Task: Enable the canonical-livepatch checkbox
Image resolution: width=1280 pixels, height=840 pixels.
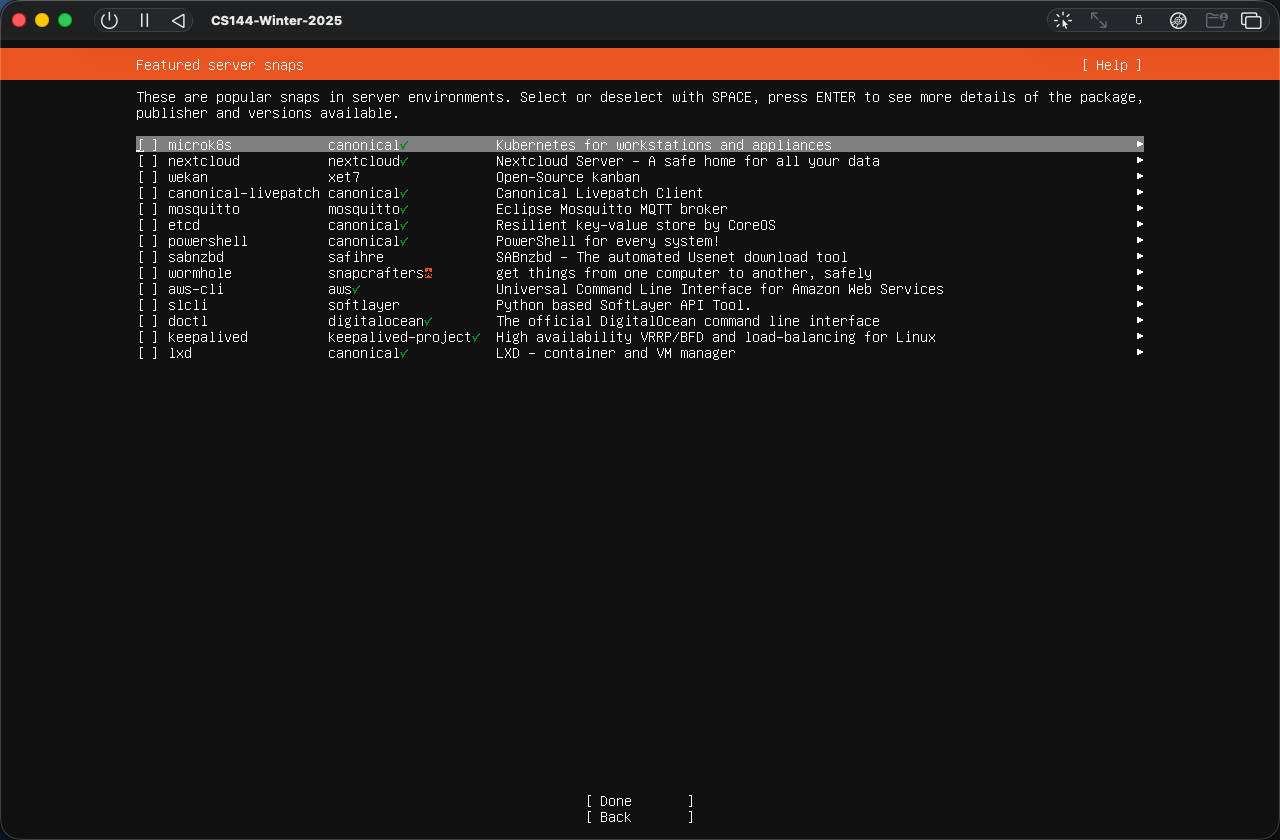Action: coord(148,193)
